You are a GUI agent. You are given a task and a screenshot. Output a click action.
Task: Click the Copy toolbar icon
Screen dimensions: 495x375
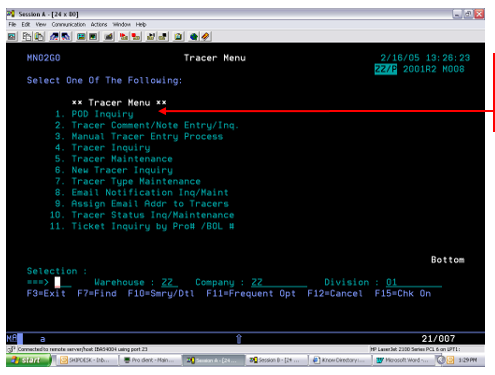[26, 37]
